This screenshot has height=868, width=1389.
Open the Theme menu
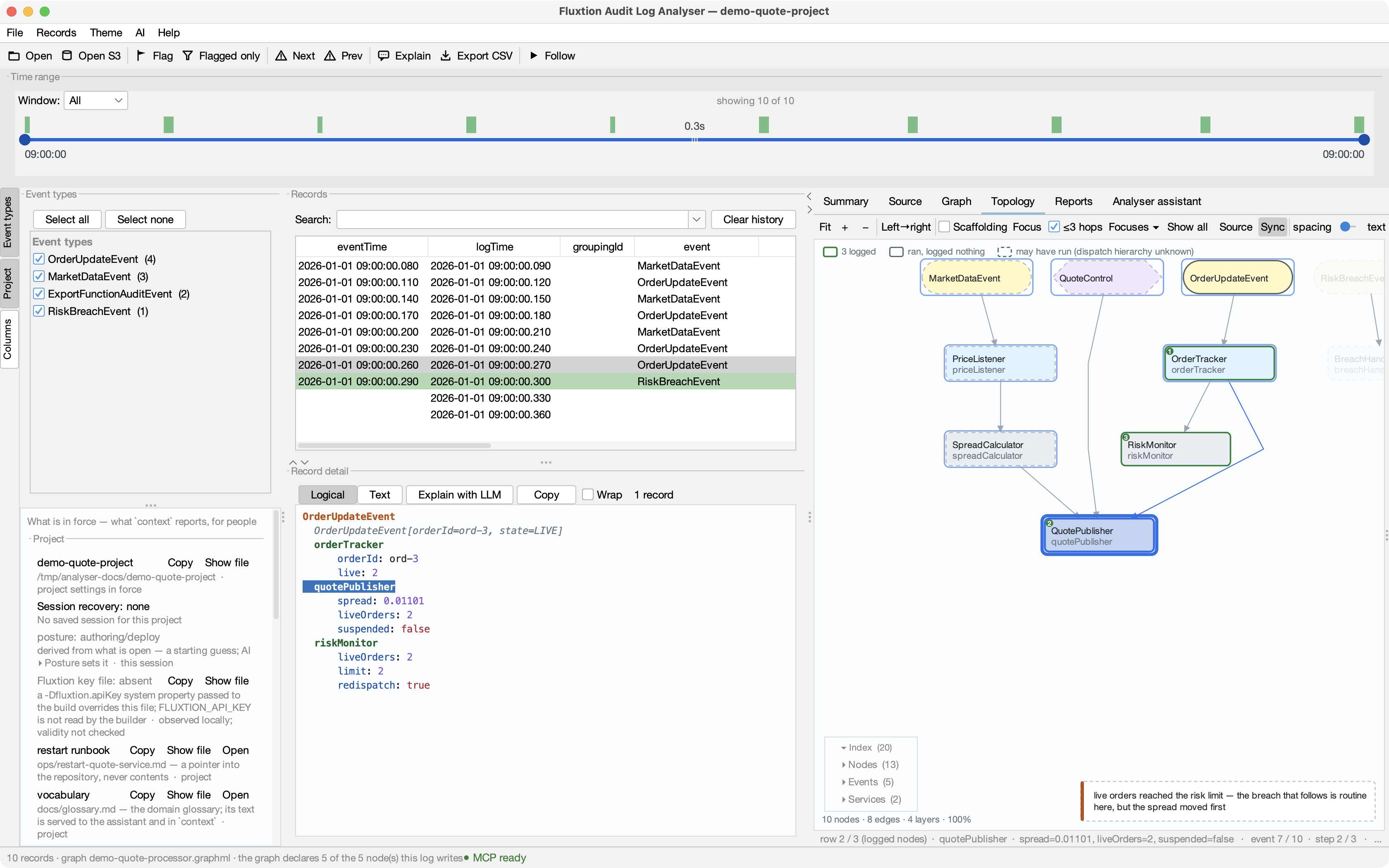pos(105,33)
